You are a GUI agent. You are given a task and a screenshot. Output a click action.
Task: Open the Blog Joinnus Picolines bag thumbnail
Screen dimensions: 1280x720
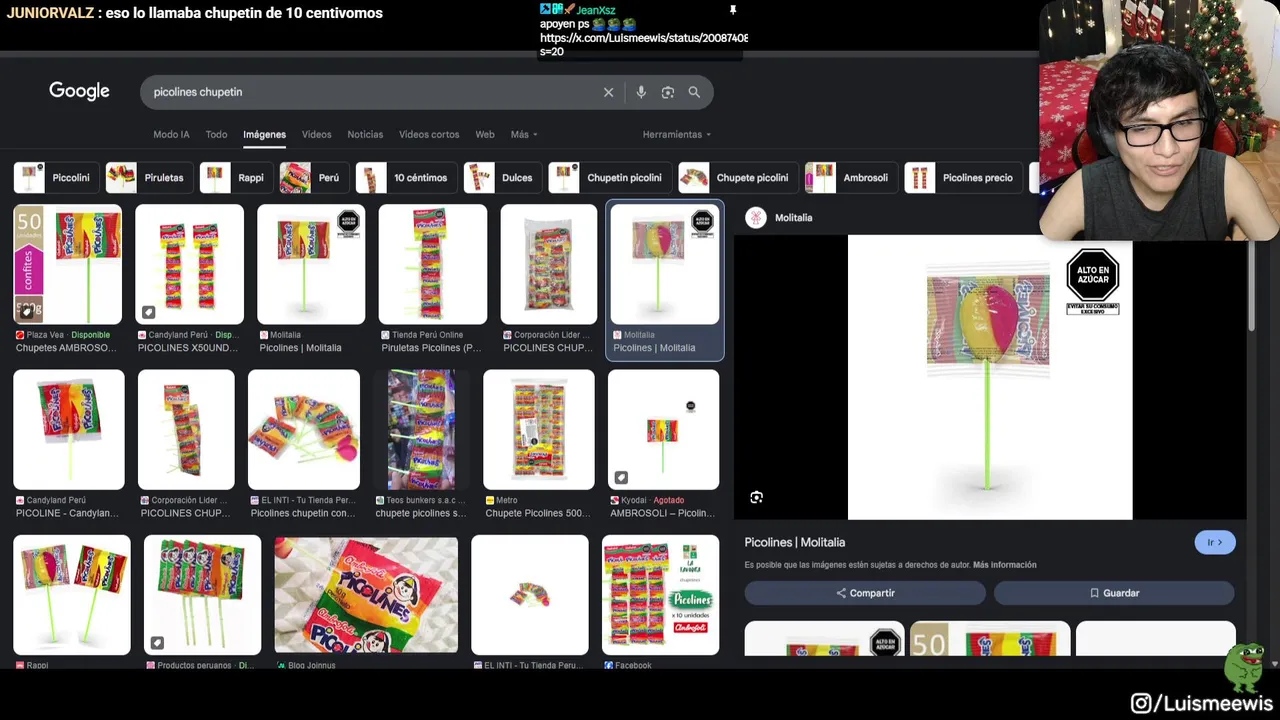point(366,595)
